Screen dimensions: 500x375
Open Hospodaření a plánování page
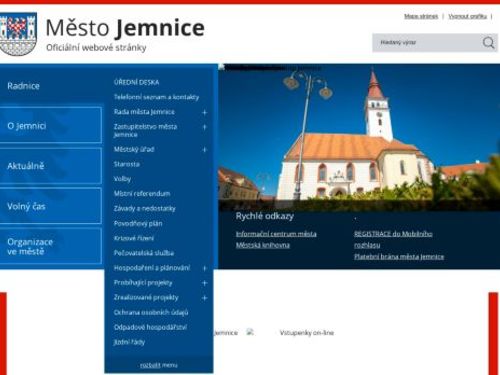pos(152,268)
